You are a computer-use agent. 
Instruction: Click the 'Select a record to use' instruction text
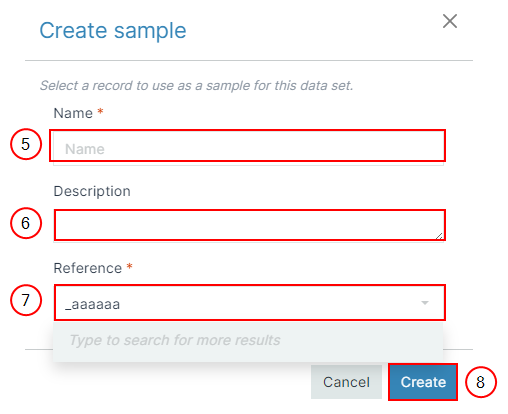196,86
